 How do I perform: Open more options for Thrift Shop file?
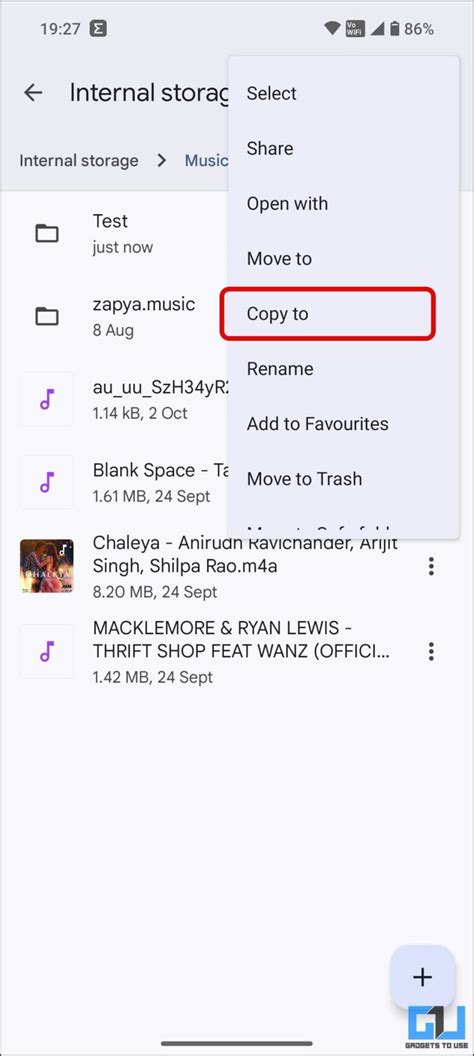pyautogui.click(x=431, y=651)
